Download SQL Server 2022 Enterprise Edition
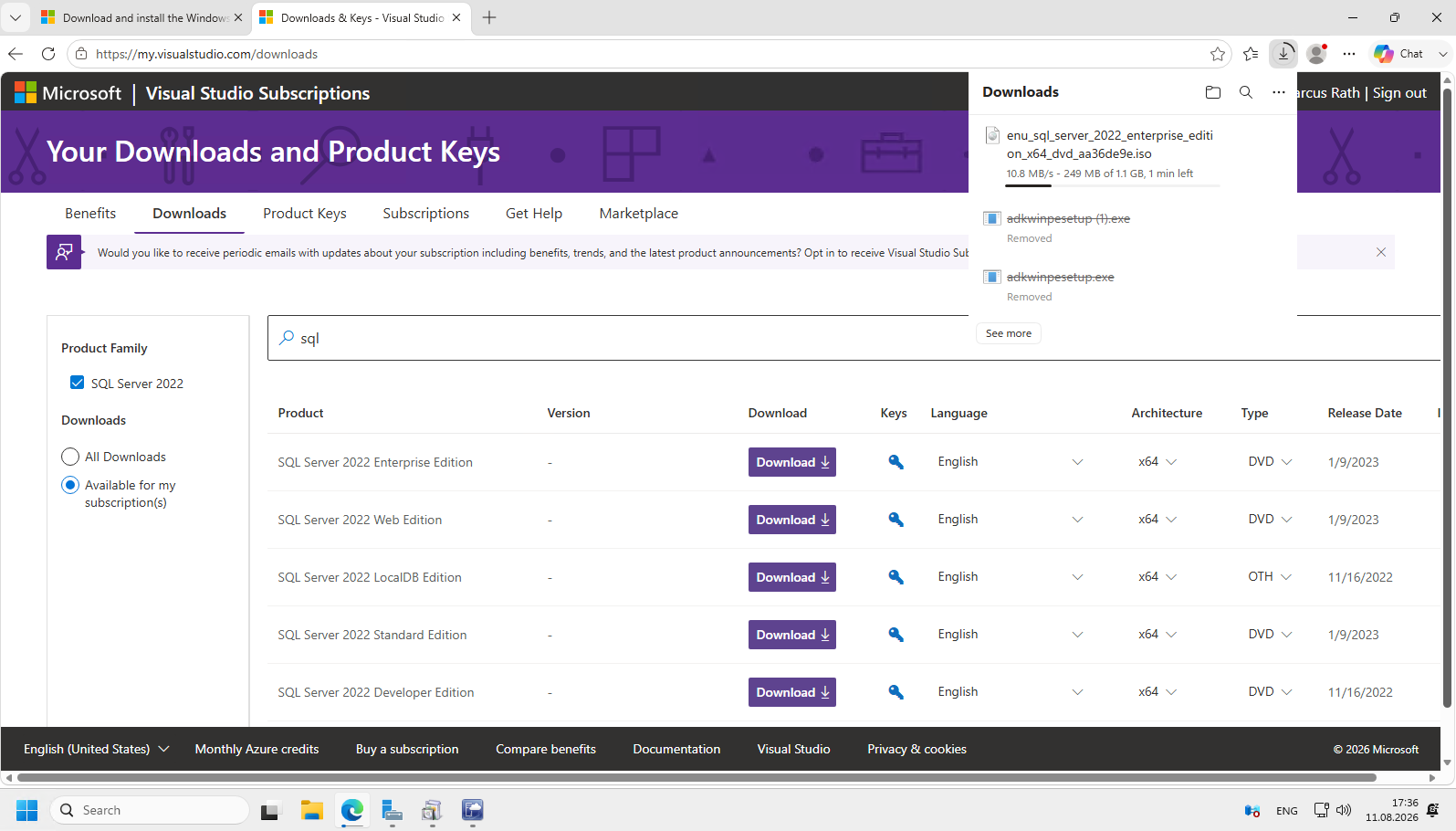 point(792,462)
